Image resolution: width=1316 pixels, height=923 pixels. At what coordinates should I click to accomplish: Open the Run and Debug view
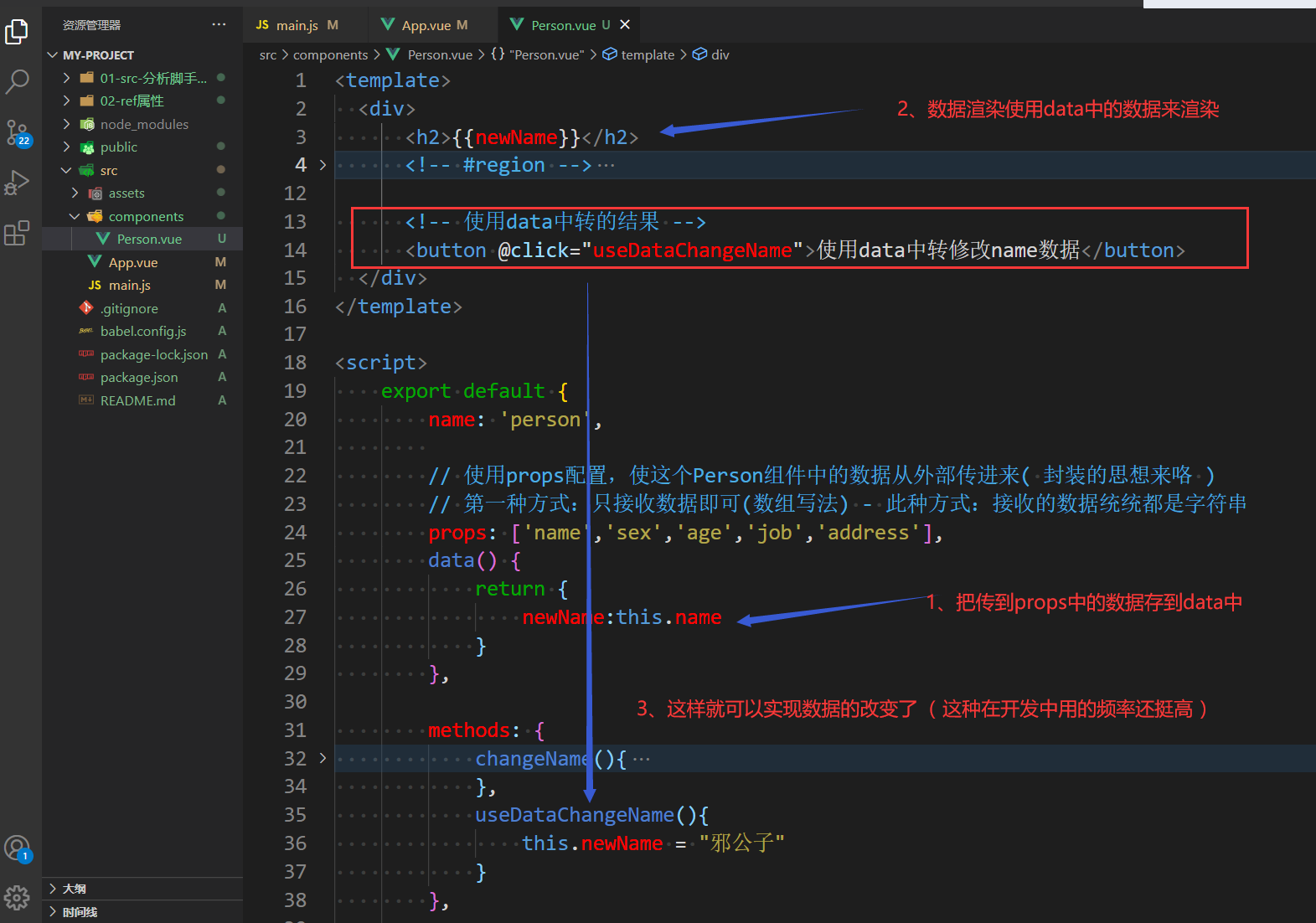coord(17,182)
